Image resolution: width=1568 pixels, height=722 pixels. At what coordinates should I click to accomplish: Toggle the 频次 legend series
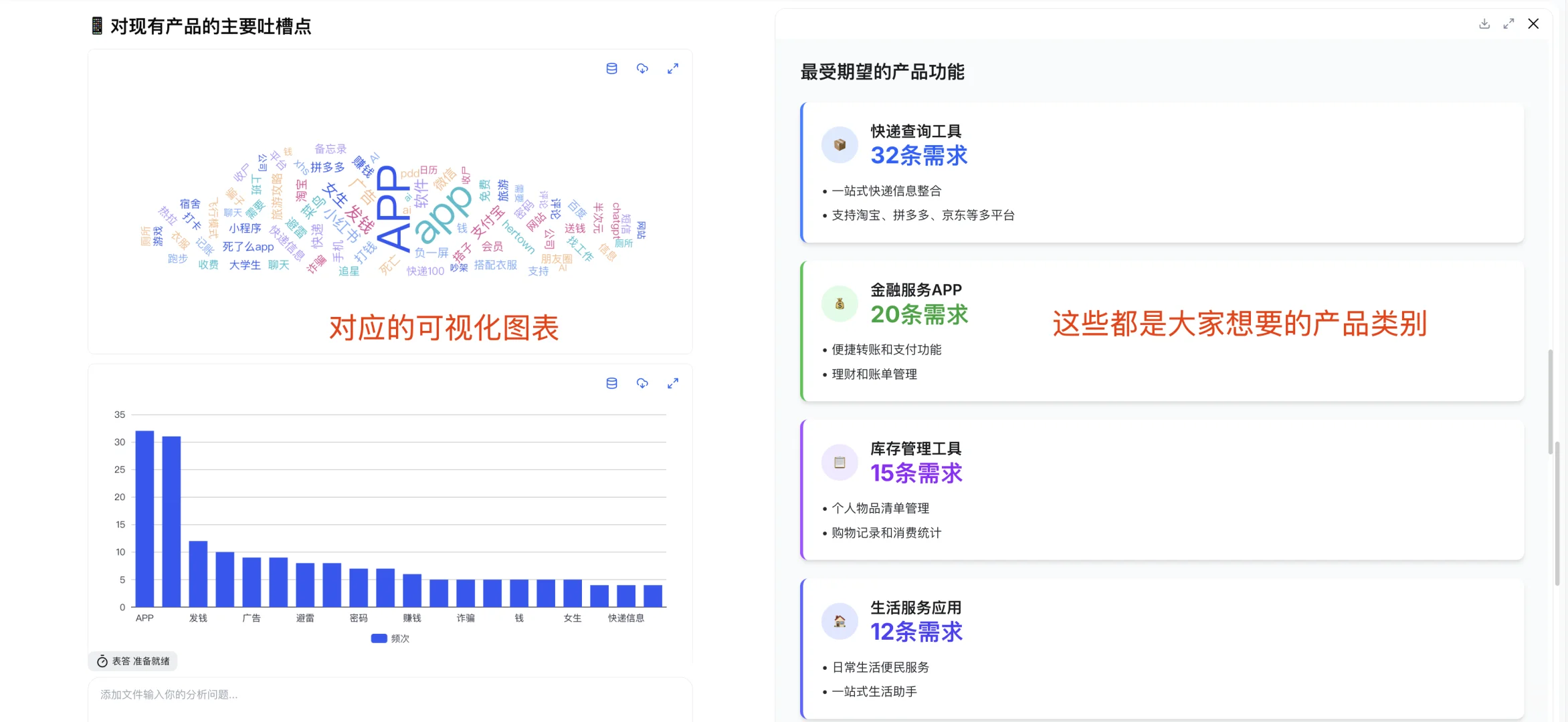(400, 638)
